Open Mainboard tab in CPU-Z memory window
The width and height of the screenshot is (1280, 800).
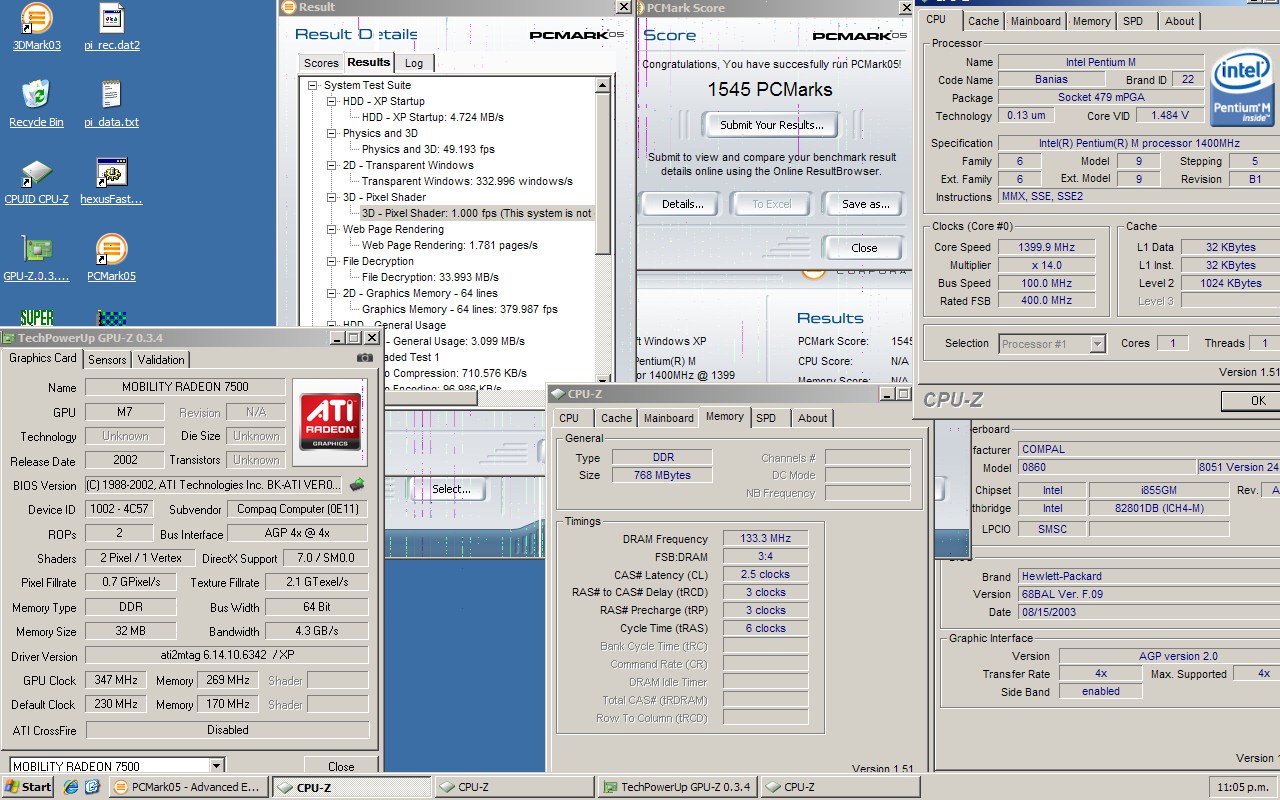click(668, 418)
